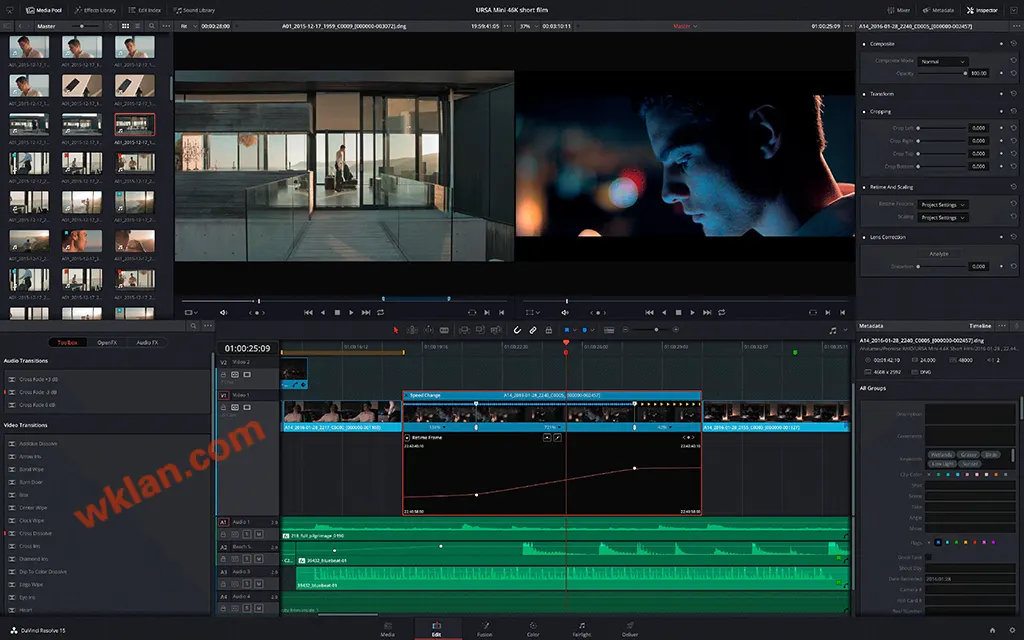
Task: Switch media pool to thumbnail grid view
Action: (x=125, y=26)
